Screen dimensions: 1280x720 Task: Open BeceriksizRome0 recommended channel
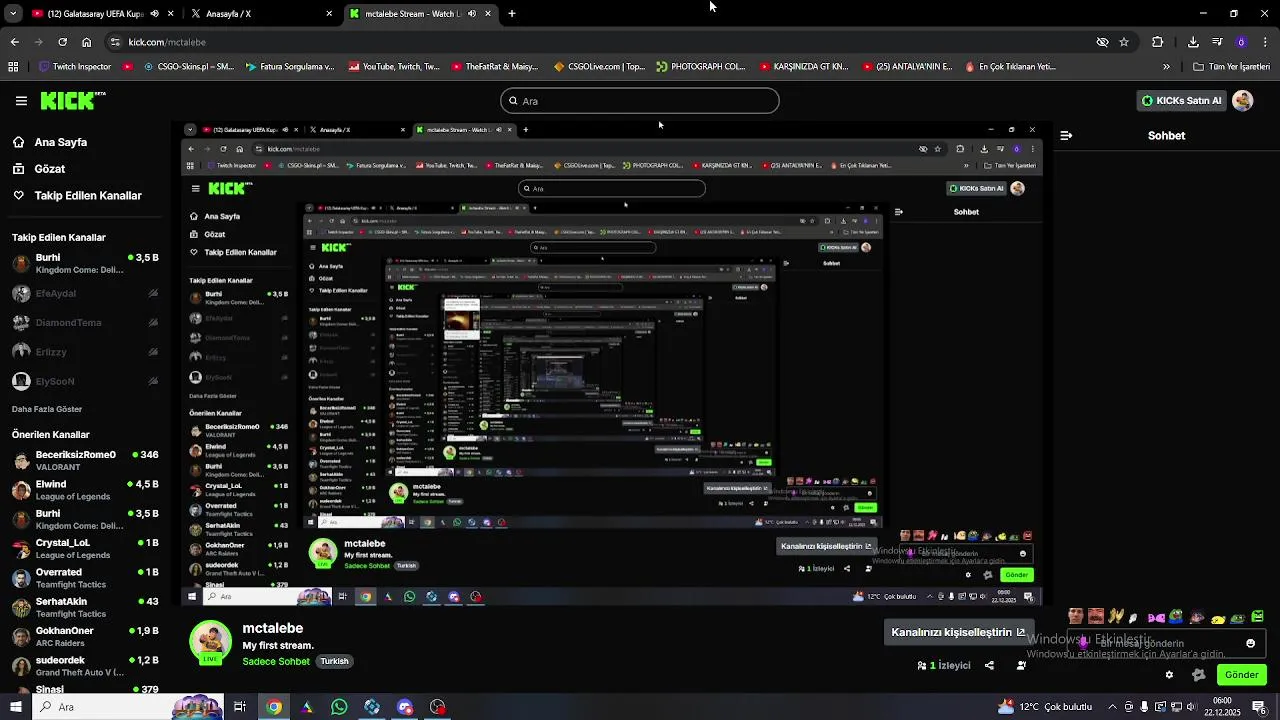point(85,460)
